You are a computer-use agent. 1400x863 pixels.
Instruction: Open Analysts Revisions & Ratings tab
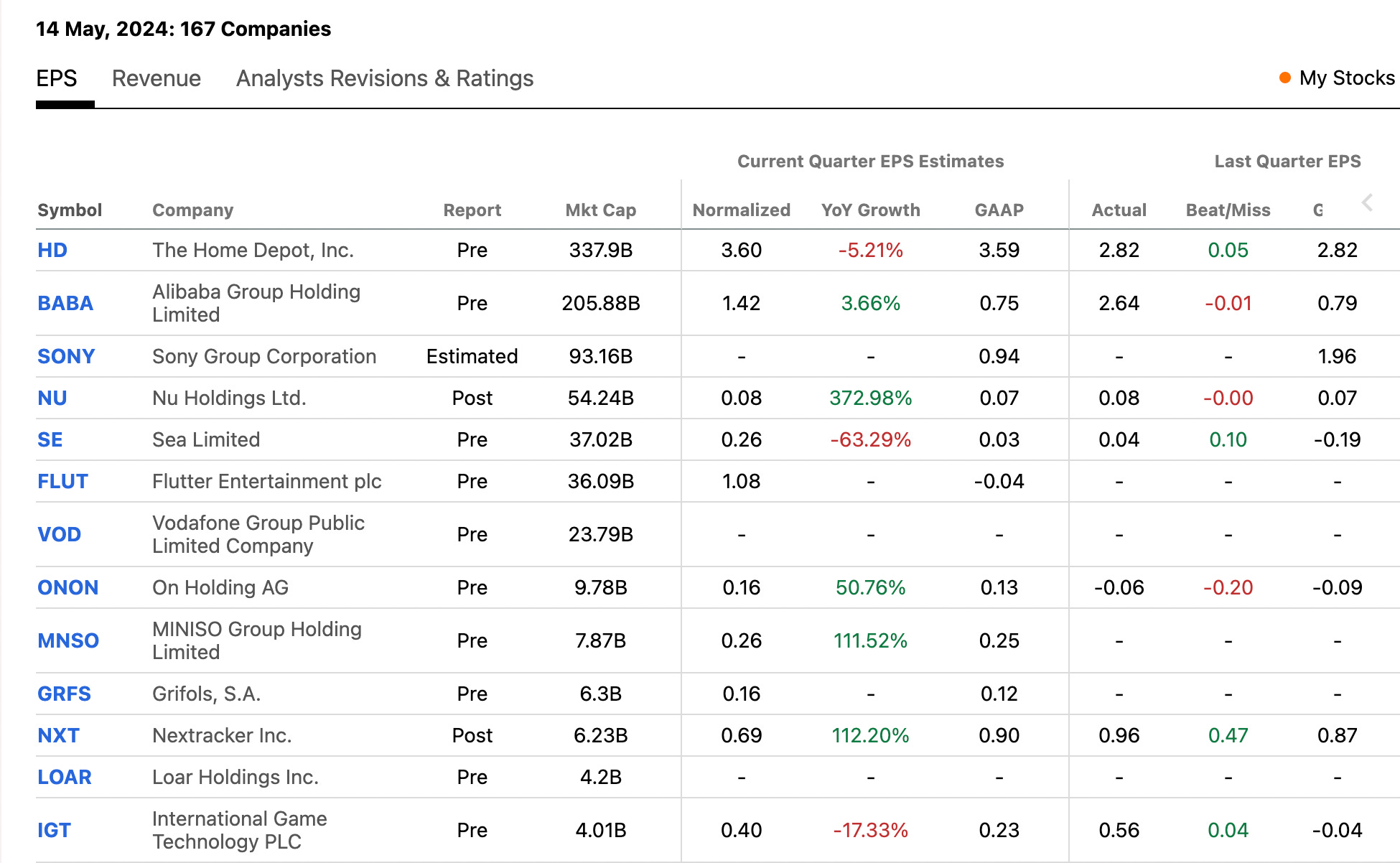[384, 78]
